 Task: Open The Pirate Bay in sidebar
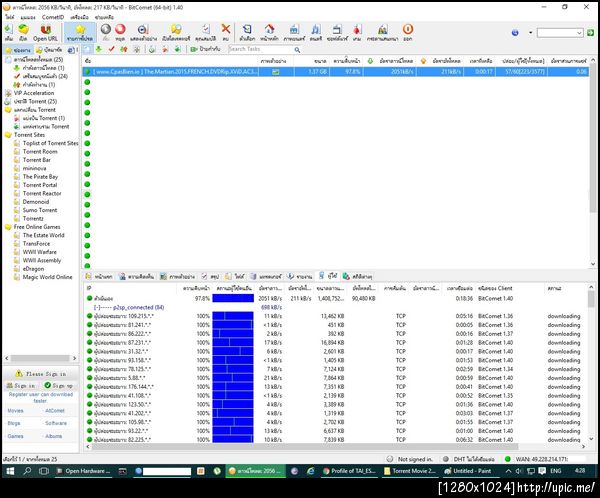click(41, 176)
